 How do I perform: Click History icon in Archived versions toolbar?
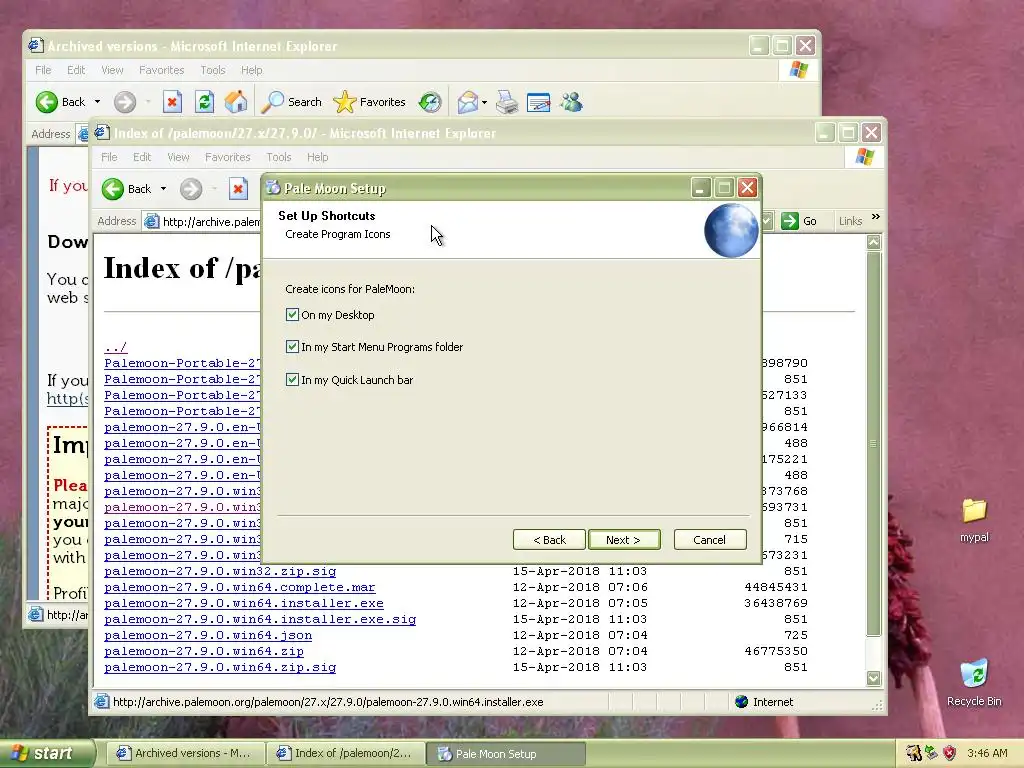(430, 102)
